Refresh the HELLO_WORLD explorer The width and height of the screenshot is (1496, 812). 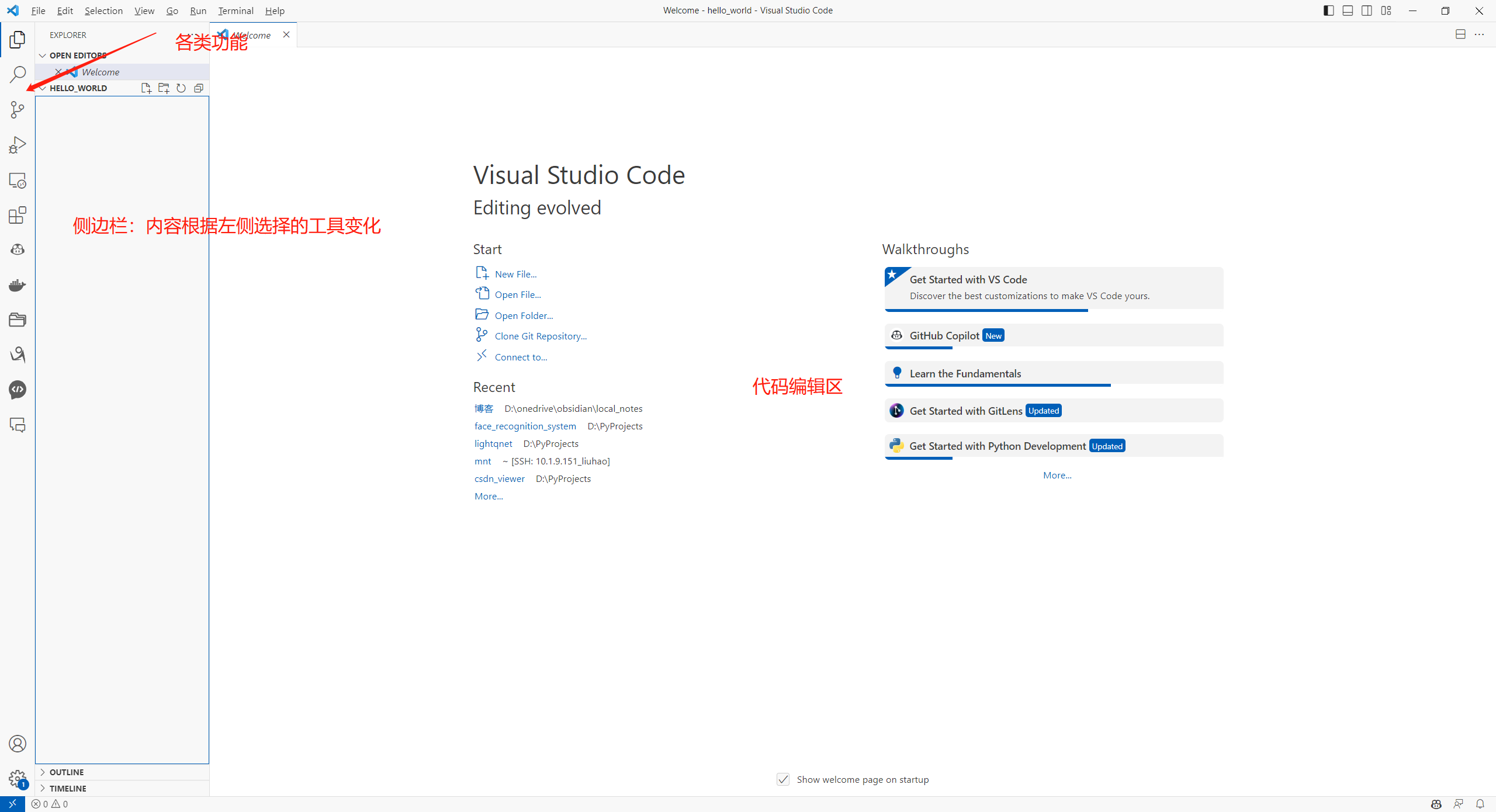coord(181,88)
